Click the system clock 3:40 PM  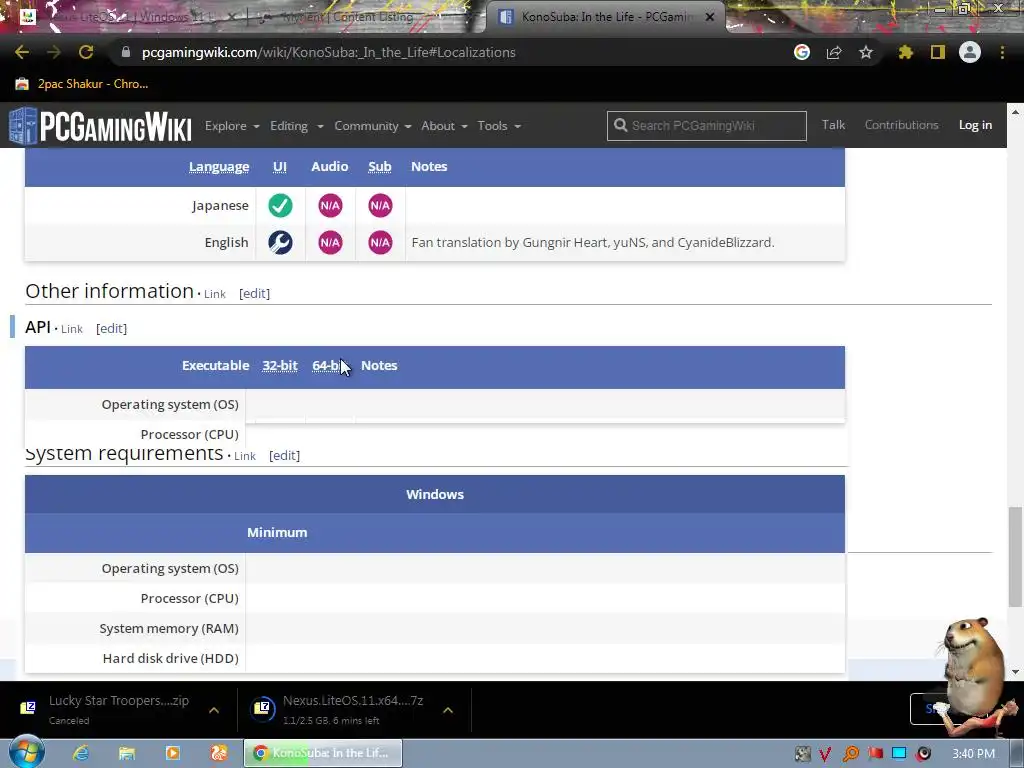point(973,753)
